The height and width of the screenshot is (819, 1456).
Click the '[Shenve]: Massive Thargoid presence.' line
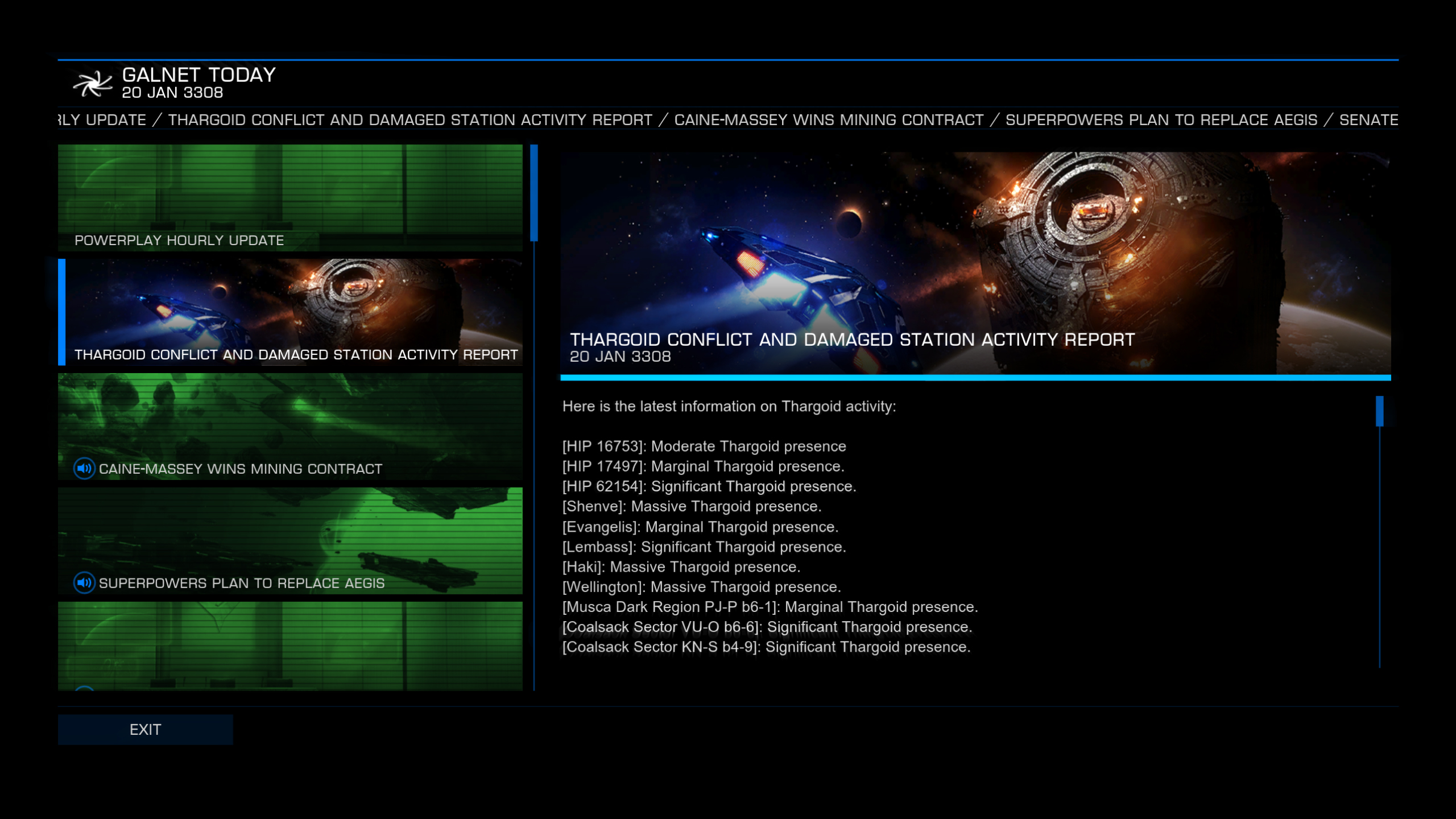692,506
